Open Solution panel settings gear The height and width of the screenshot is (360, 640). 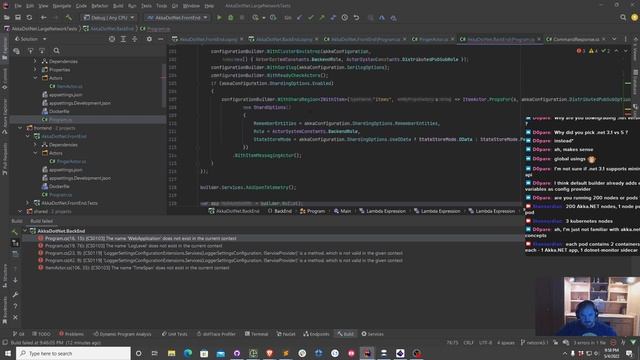point(149,39)
